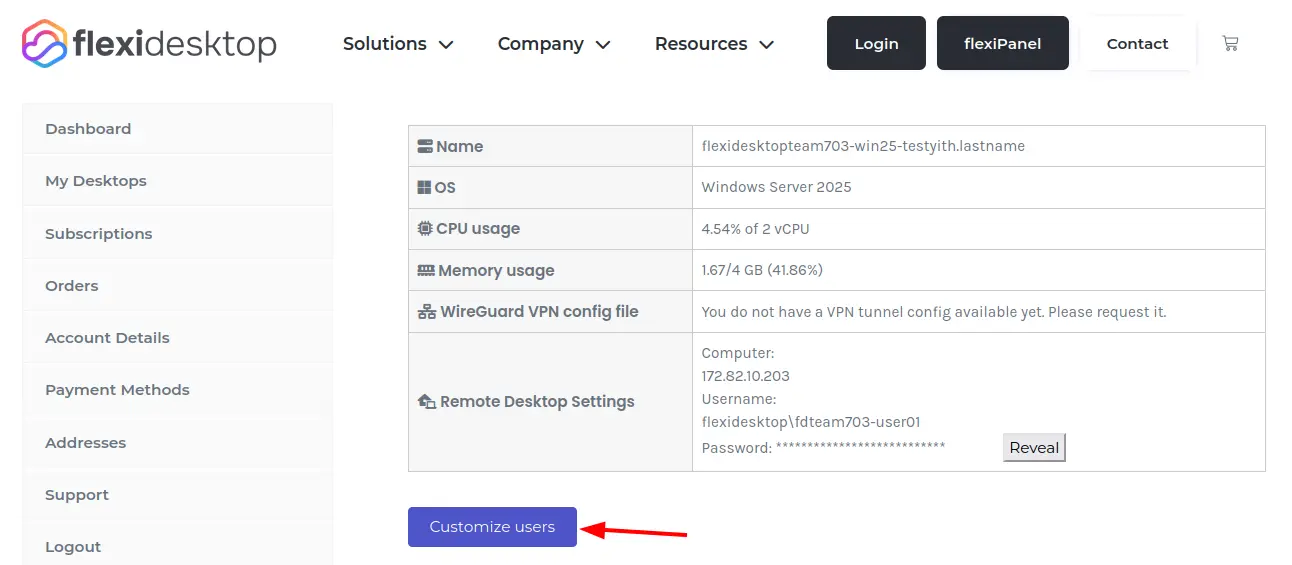The height and width of the screenshot is (565, 1292).
Task: Open Dashboard in the sidebar
Action: click(178, 129)
